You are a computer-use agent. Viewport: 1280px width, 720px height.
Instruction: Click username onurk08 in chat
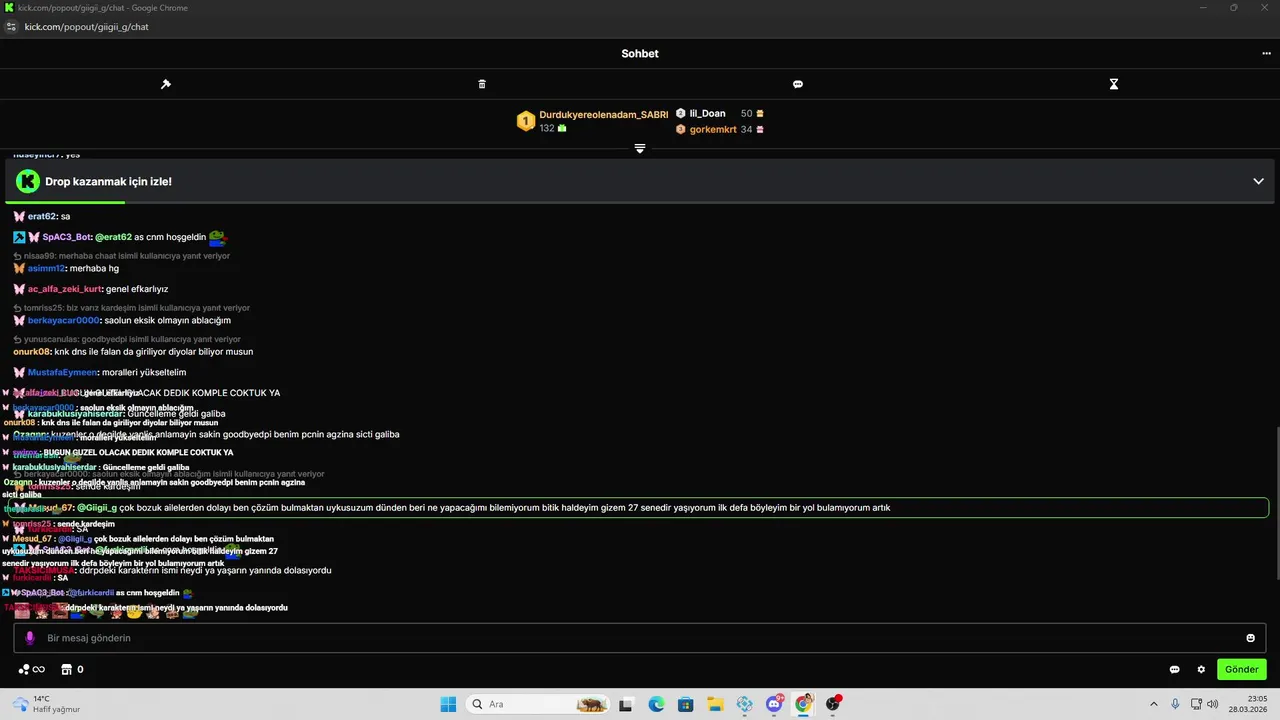[32, 352]
